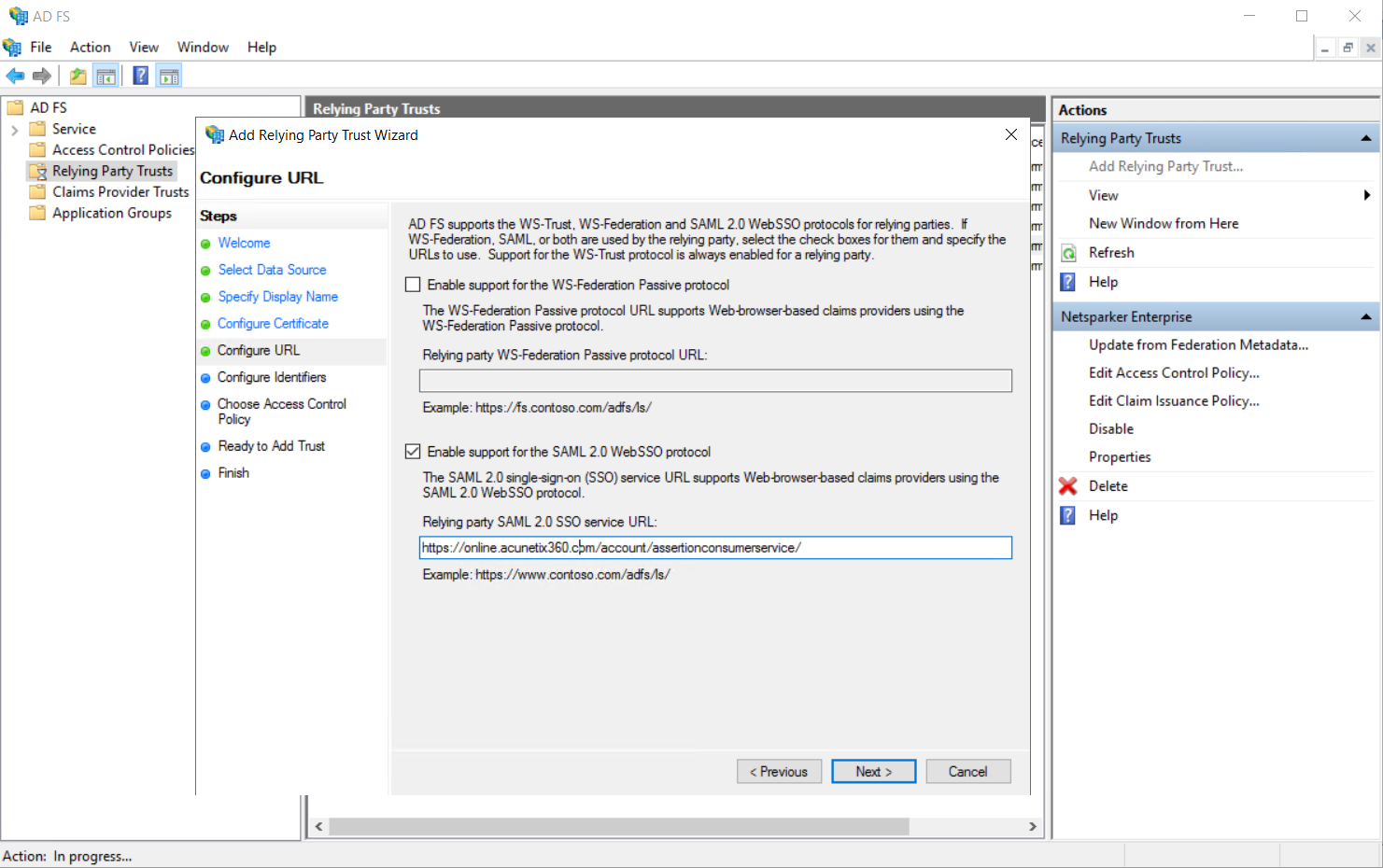This screenshot has width=1383, height=868.
Task: Click the Cancel button
Action: 968,772
